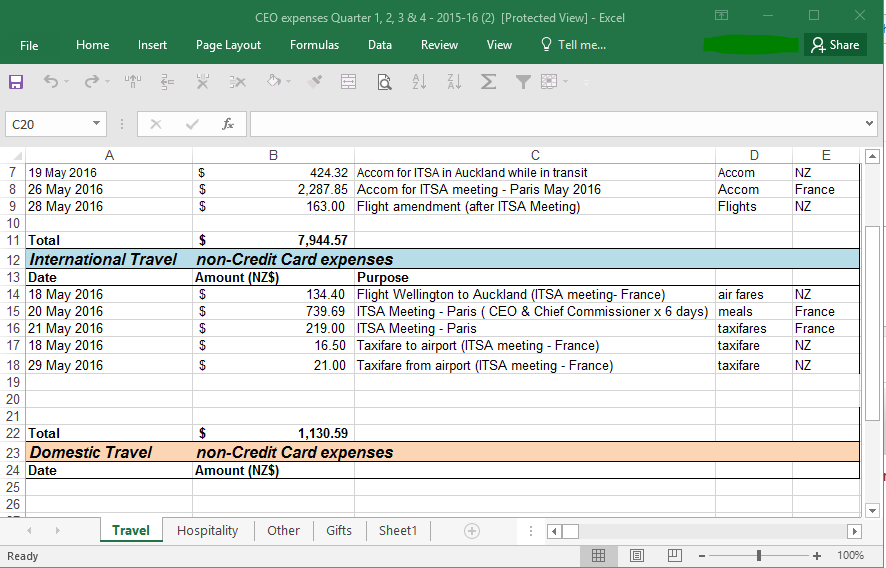Open the File menu

tap(29, 45)
